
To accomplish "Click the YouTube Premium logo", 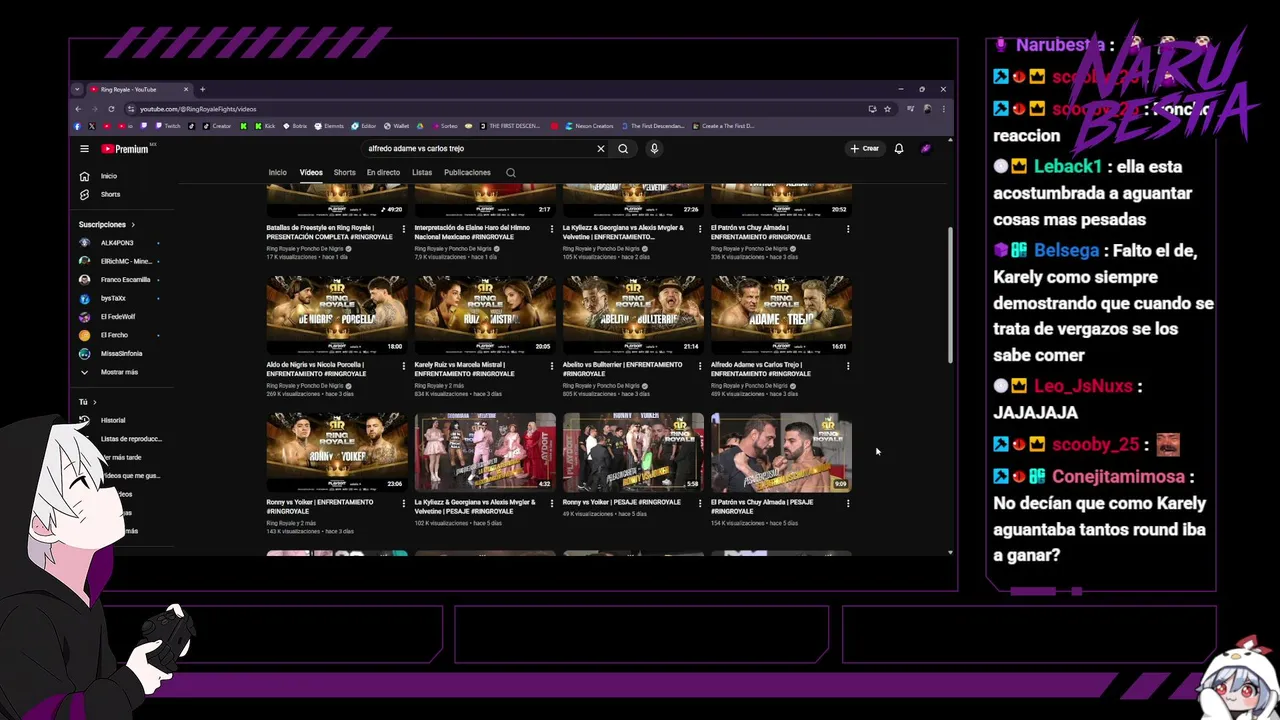I will pyautogui.click(x=125, y=149).
